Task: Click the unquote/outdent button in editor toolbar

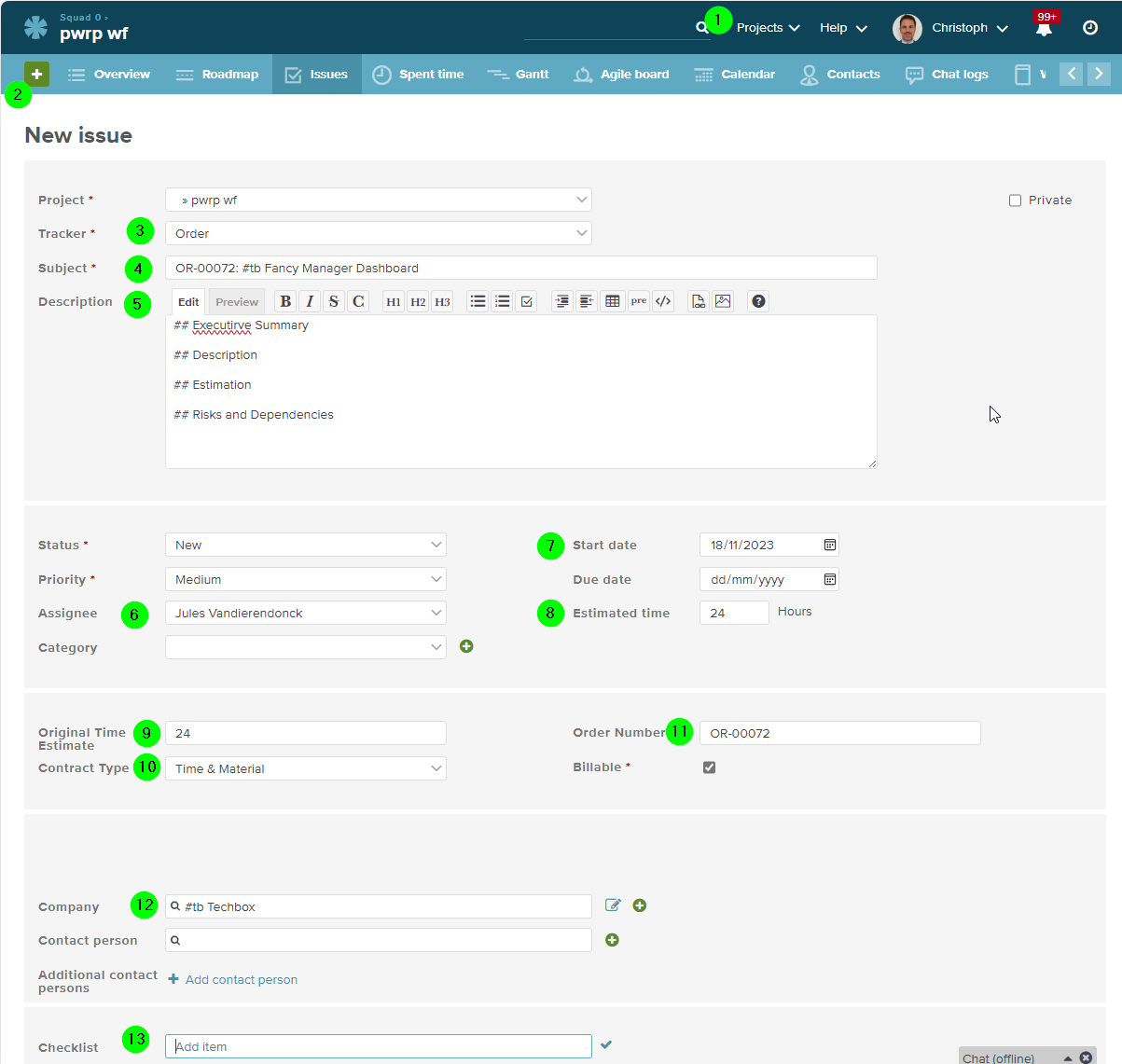Action: click(x=586, y=301)
